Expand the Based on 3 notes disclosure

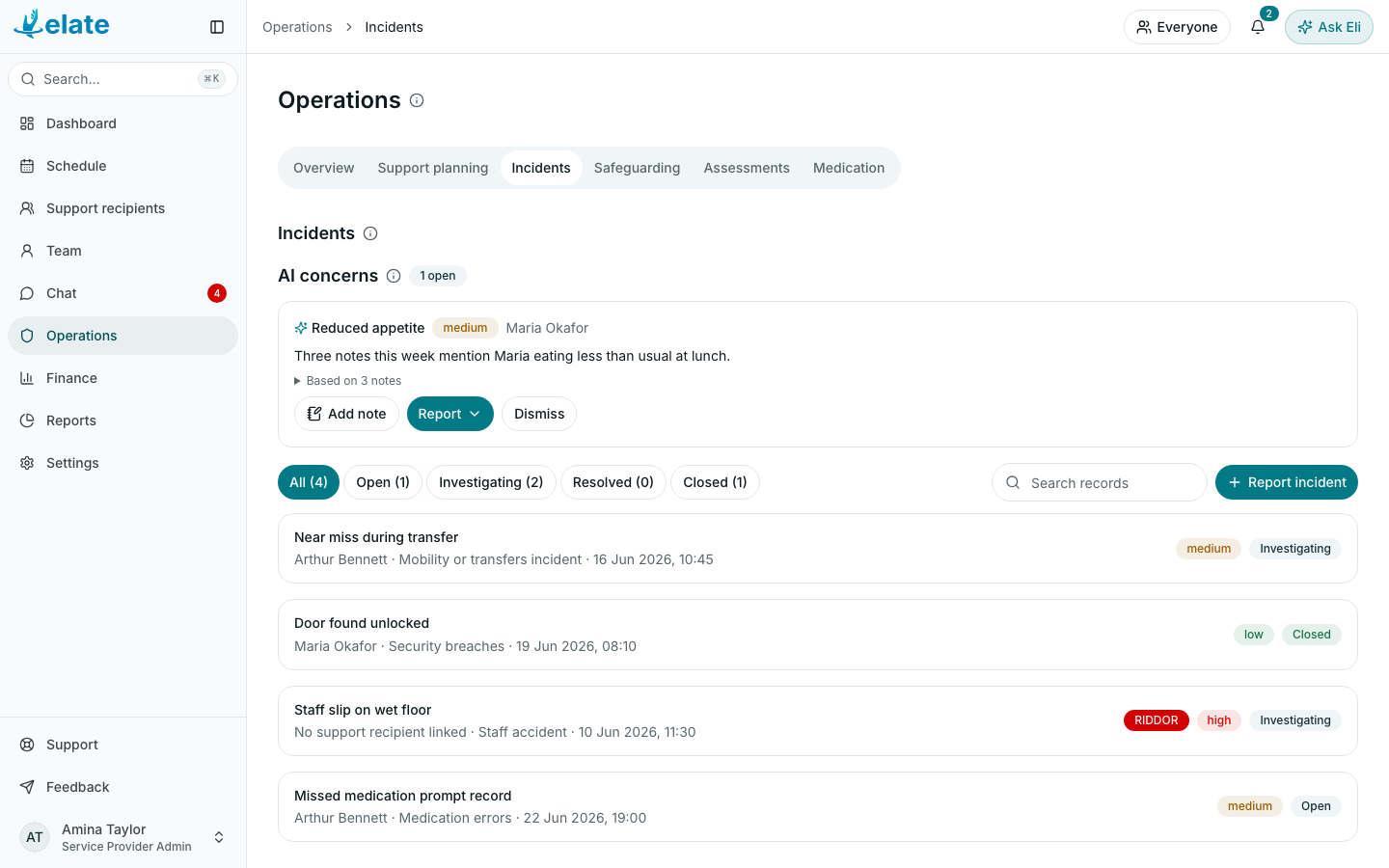pos(348,381)
